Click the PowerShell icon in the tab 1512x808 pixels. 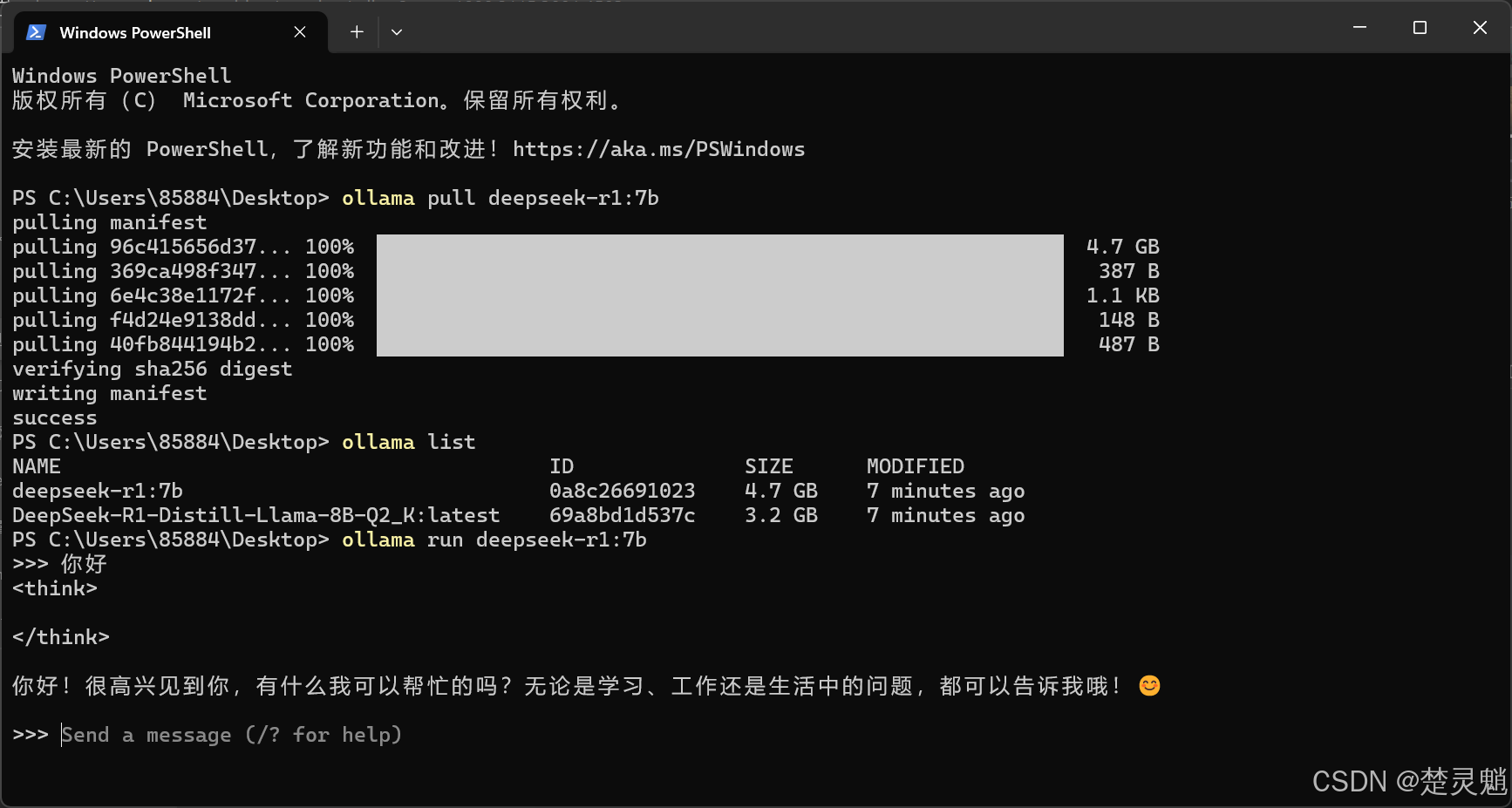[36, 32]
